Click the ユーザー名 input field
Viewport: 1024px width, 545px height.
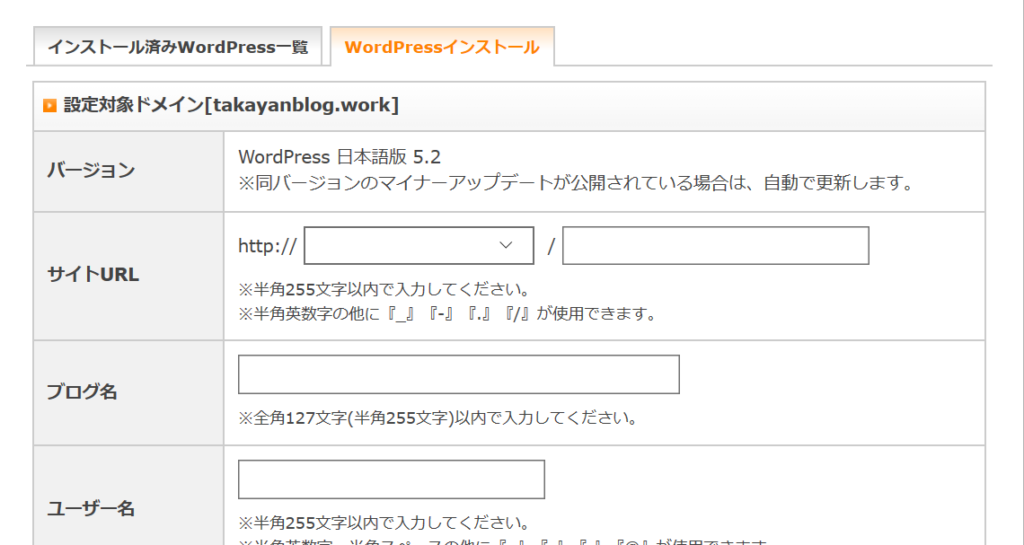coord(391,479)
